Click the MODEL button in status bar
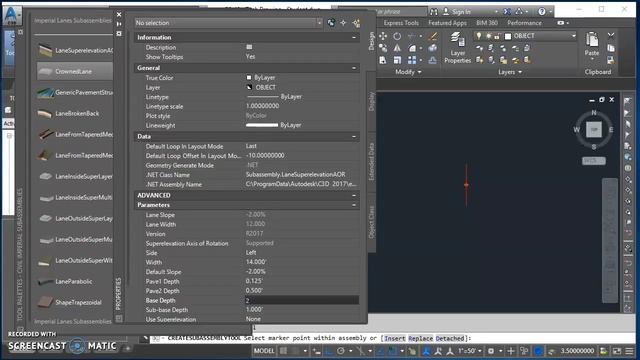640x360 pixels. 264,351
